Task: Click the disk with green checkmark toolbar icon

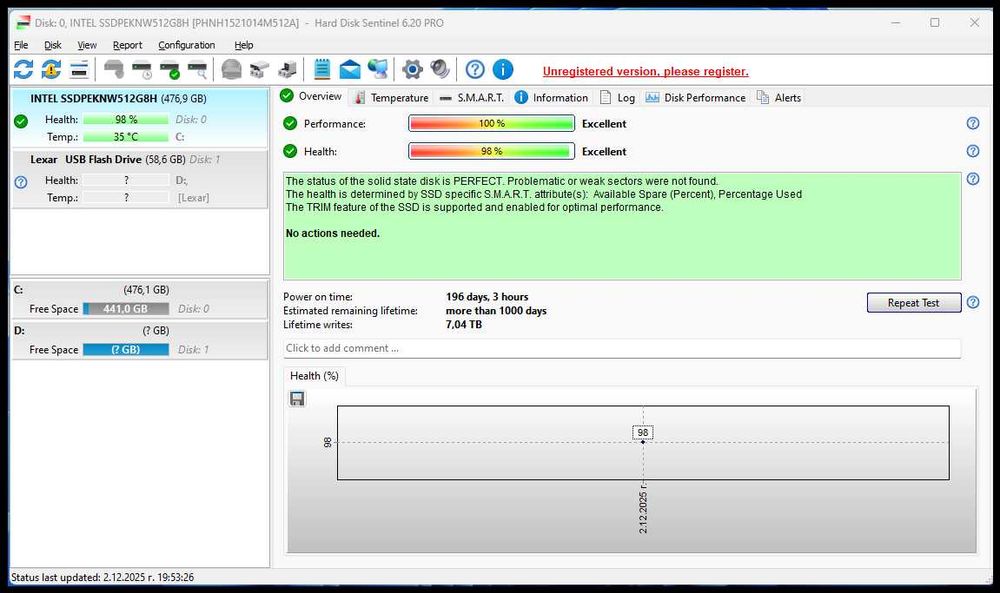Action: (x=170, y=70)
